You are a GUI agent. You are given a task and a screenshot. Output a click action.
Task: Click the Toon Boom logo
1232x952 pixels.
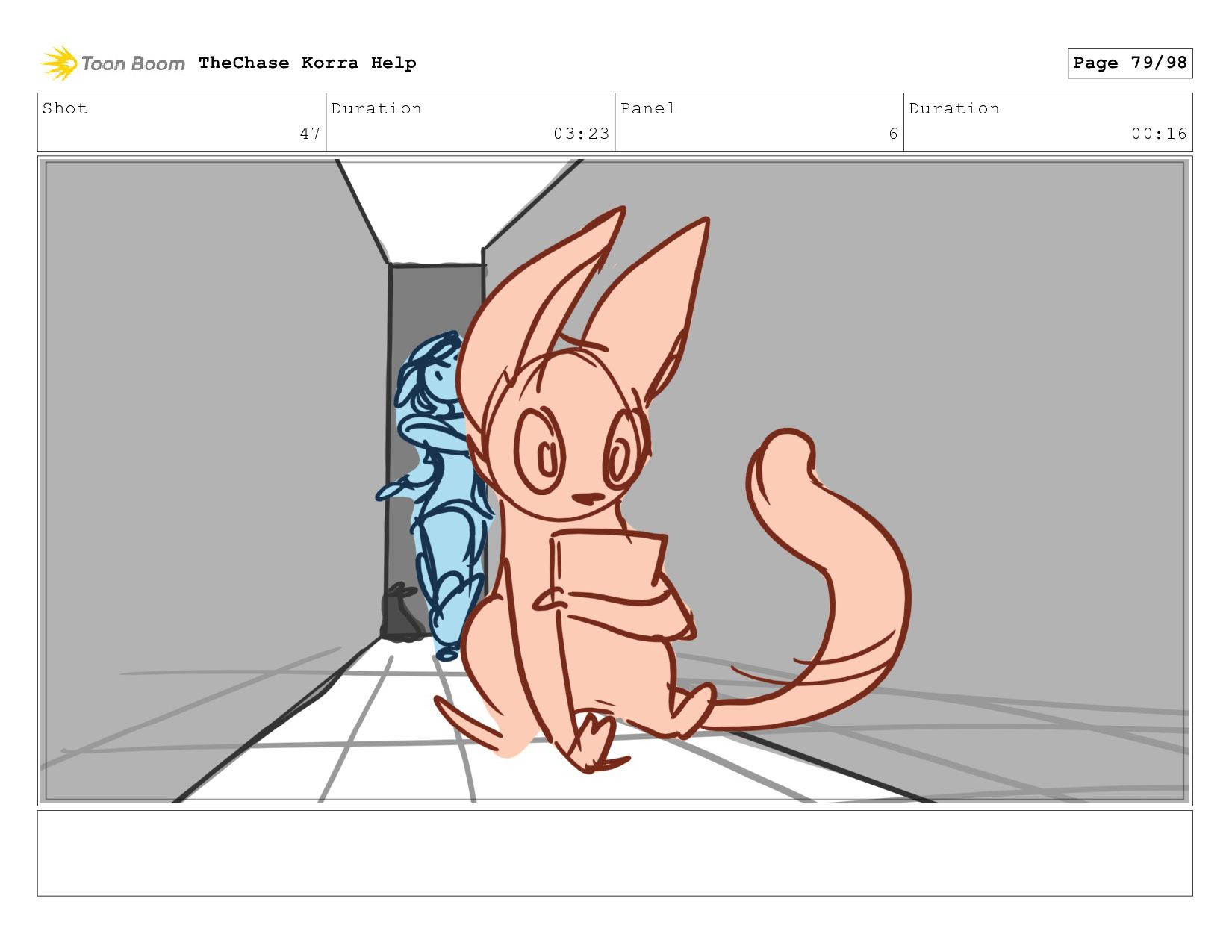[112, 63]
